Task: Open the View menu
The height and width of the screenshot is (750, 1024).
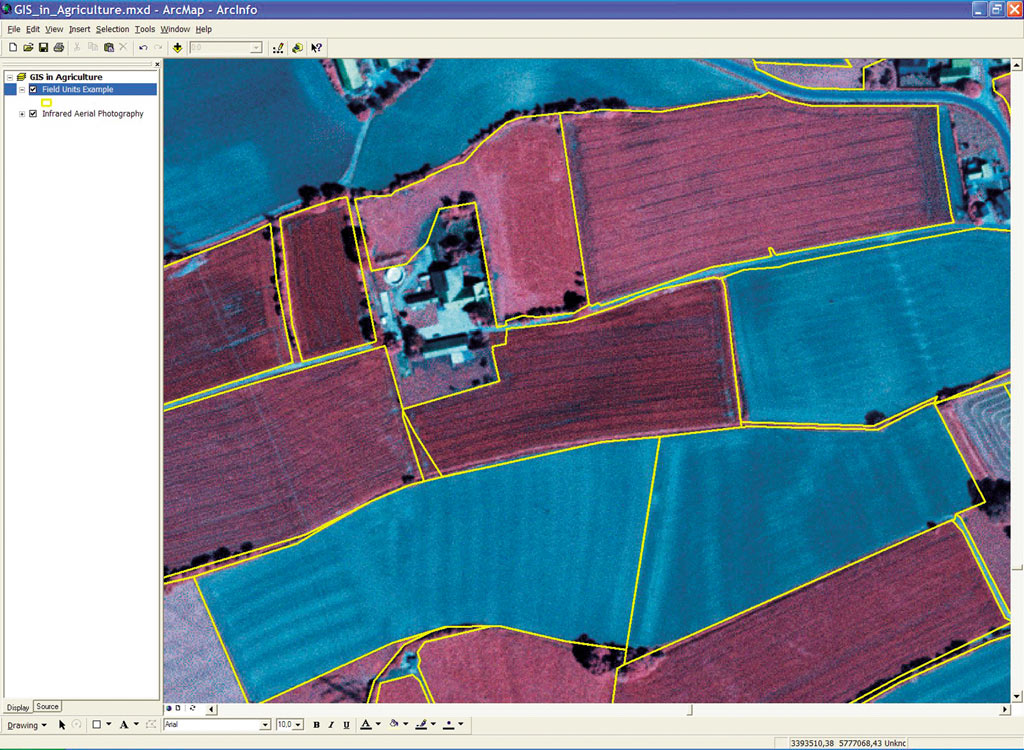Action: pos(54,29)
